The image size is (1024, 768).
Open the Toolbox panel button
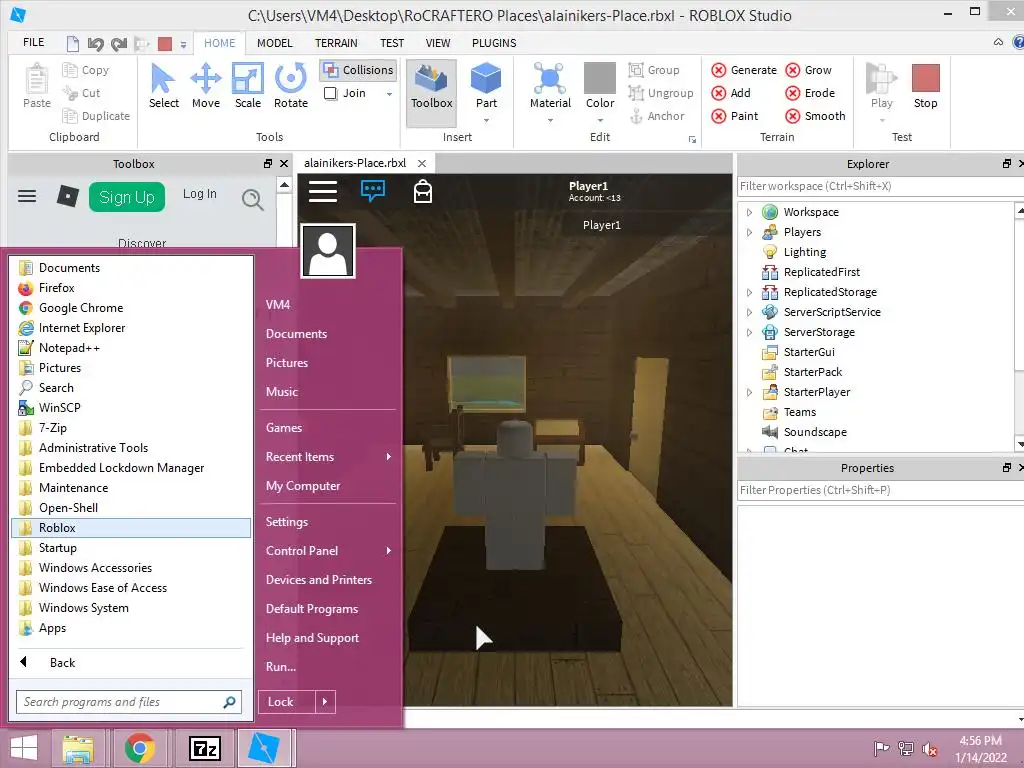coord(431,91)
